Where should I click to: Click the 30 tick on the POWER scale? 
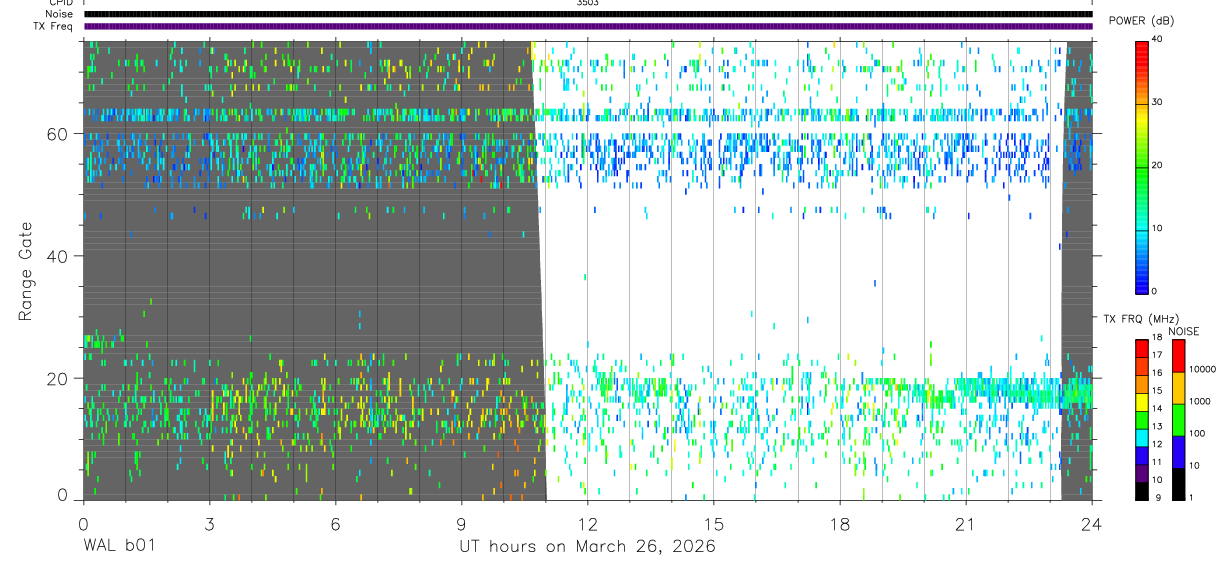coord(1157,102)
